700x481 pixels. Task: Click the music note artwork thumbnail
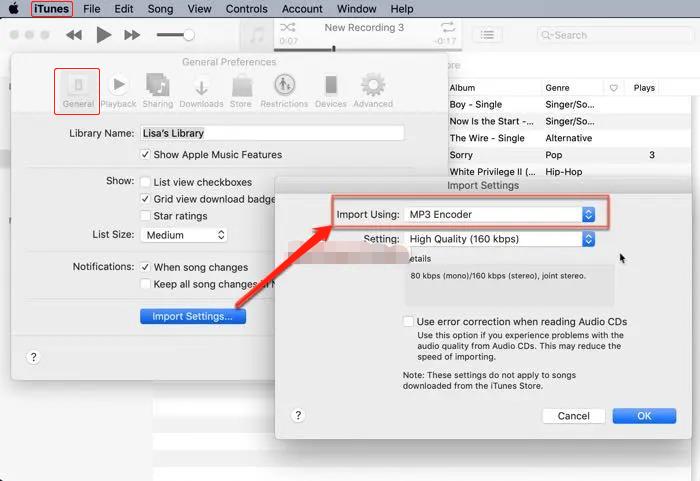point(257,35)
